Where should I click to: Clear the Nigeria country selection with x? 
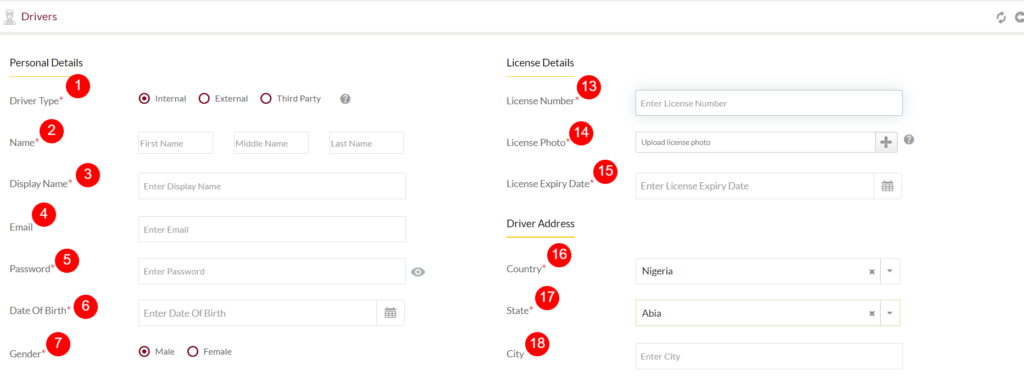[871, 272]
